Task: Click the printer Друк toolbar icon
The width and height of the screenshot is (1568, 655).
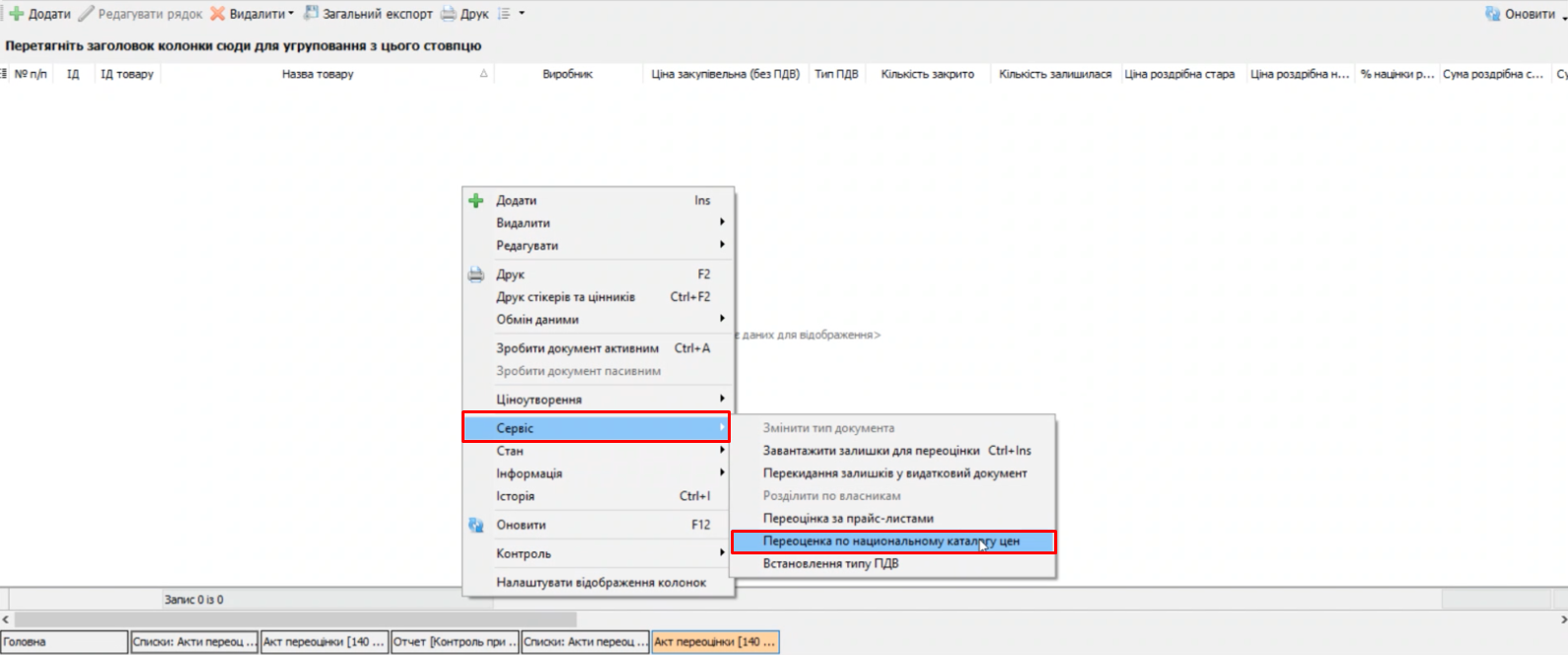Action: (449, 14)
